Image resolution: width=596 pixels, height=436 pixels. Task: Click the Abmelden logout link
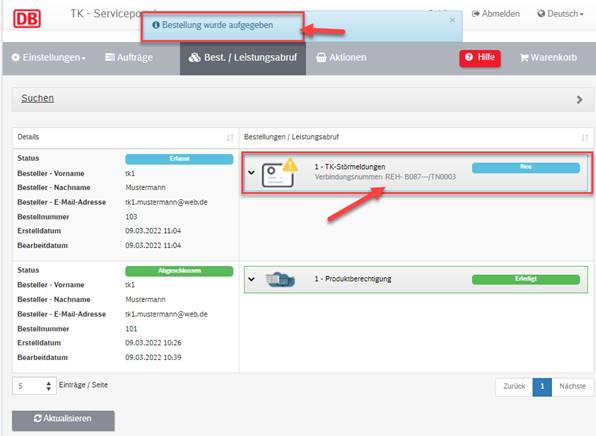tap(496, 14)
